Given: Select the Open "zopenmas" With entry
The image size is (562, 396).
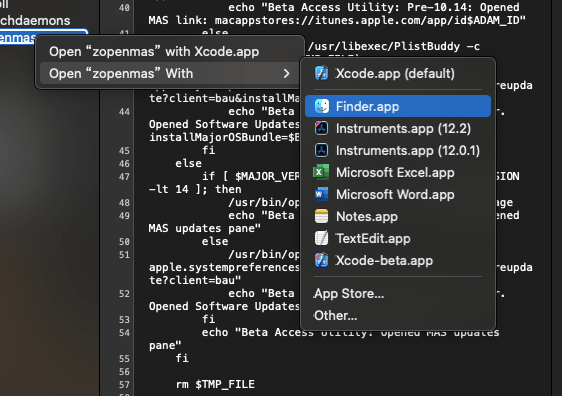Looking at the screenshot, I should tap(170, 73).
